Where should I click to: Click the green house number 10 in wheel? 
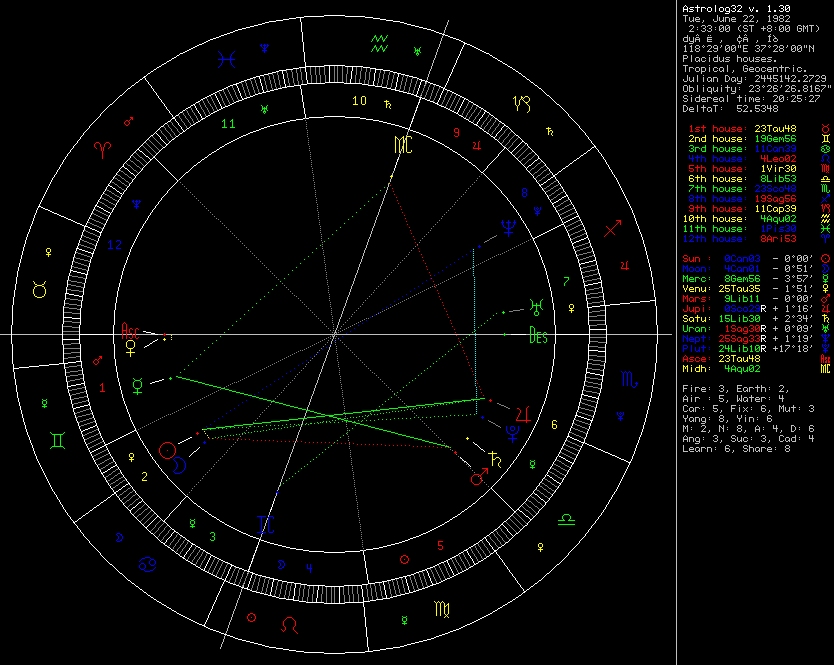click(x=359, y=101)
